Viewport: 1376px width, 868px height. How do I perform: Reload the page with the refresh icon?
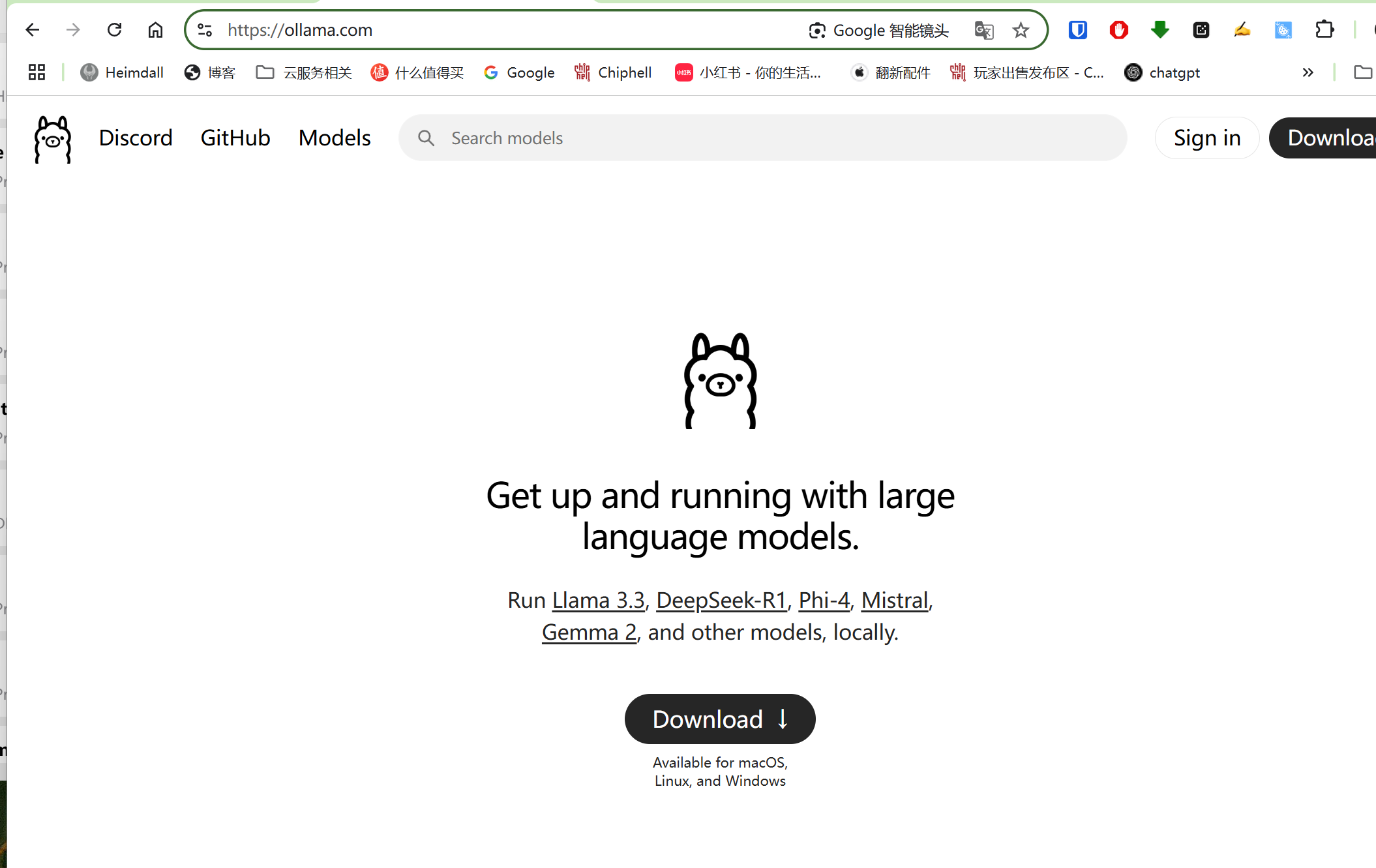tap(115, 30)
